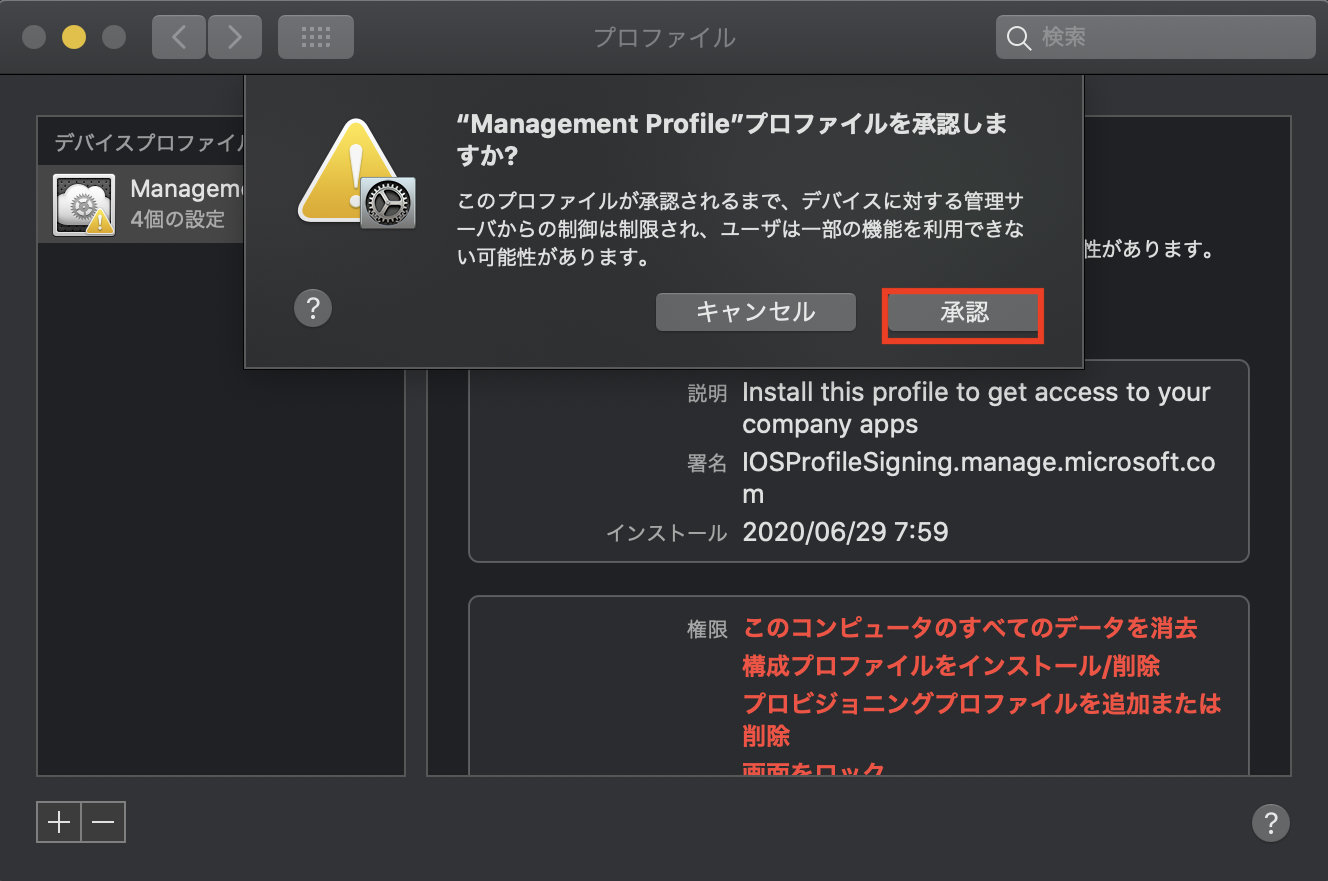Click the + button to add a profile
Image resolution: width=1328 pixels, height=881 pixels.
click(58, 821)
